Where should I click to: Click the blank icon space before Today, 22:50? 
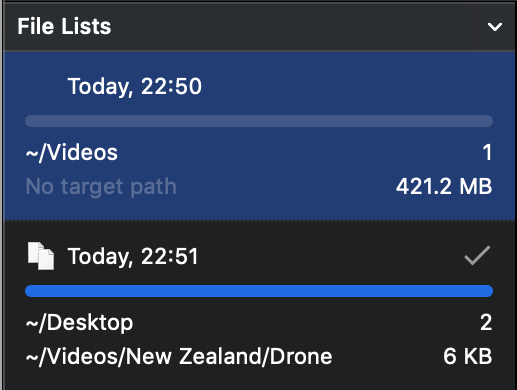41,86
